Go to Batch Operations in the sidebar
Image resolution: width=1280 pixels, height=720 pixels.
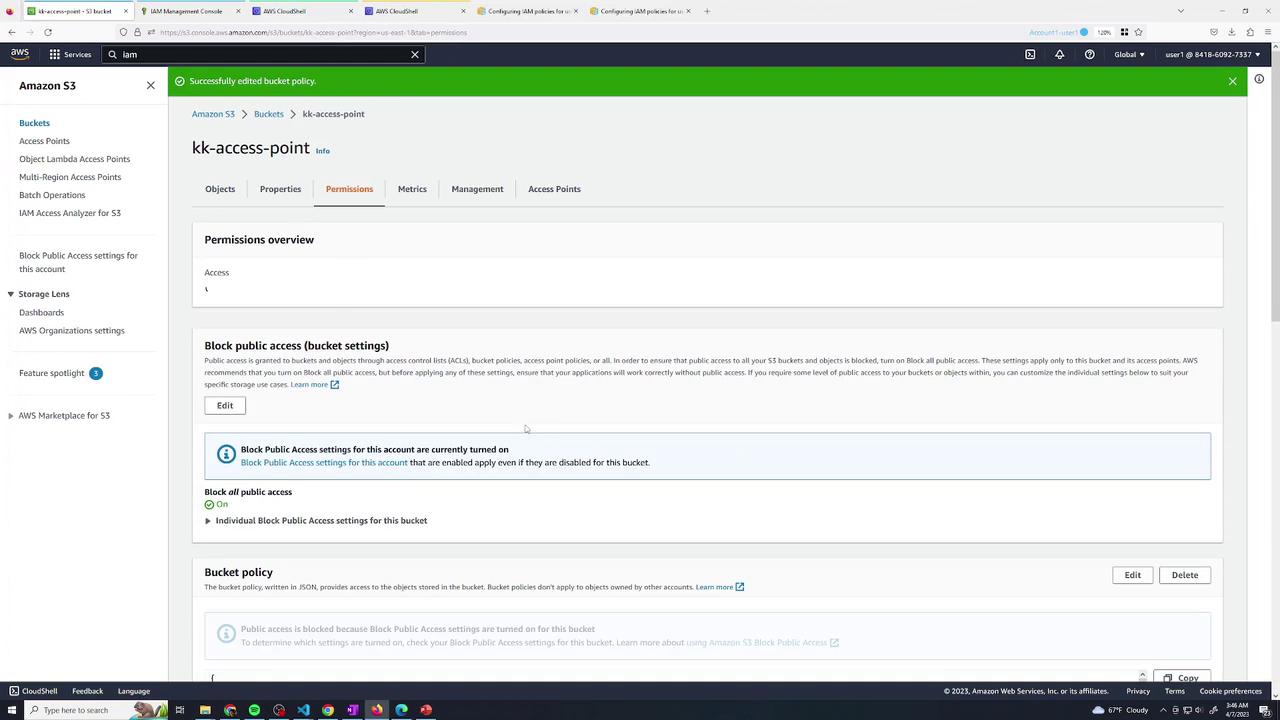[x=52, y=195]
